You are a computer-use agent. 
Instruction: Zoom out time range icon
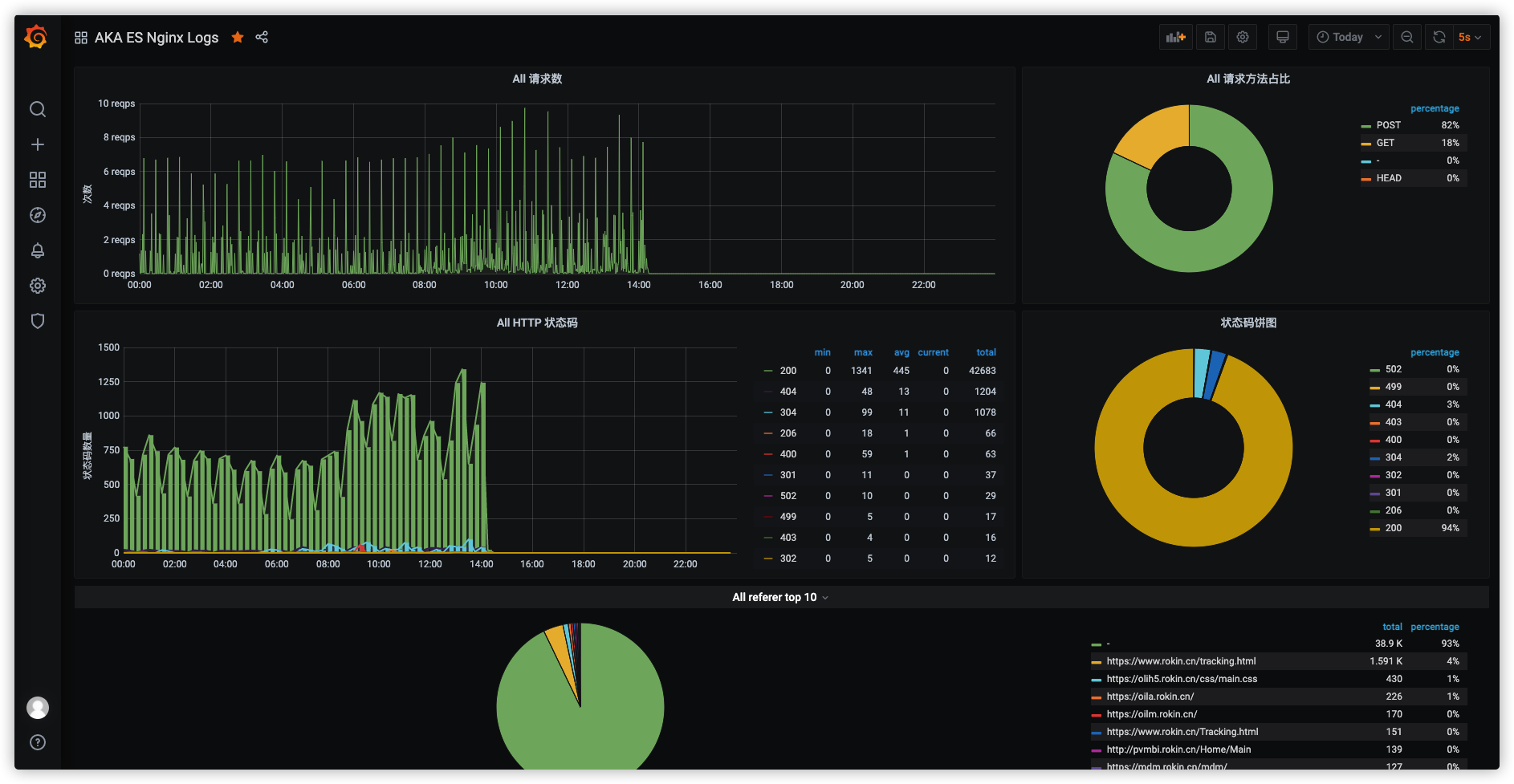click(1407, 37)
